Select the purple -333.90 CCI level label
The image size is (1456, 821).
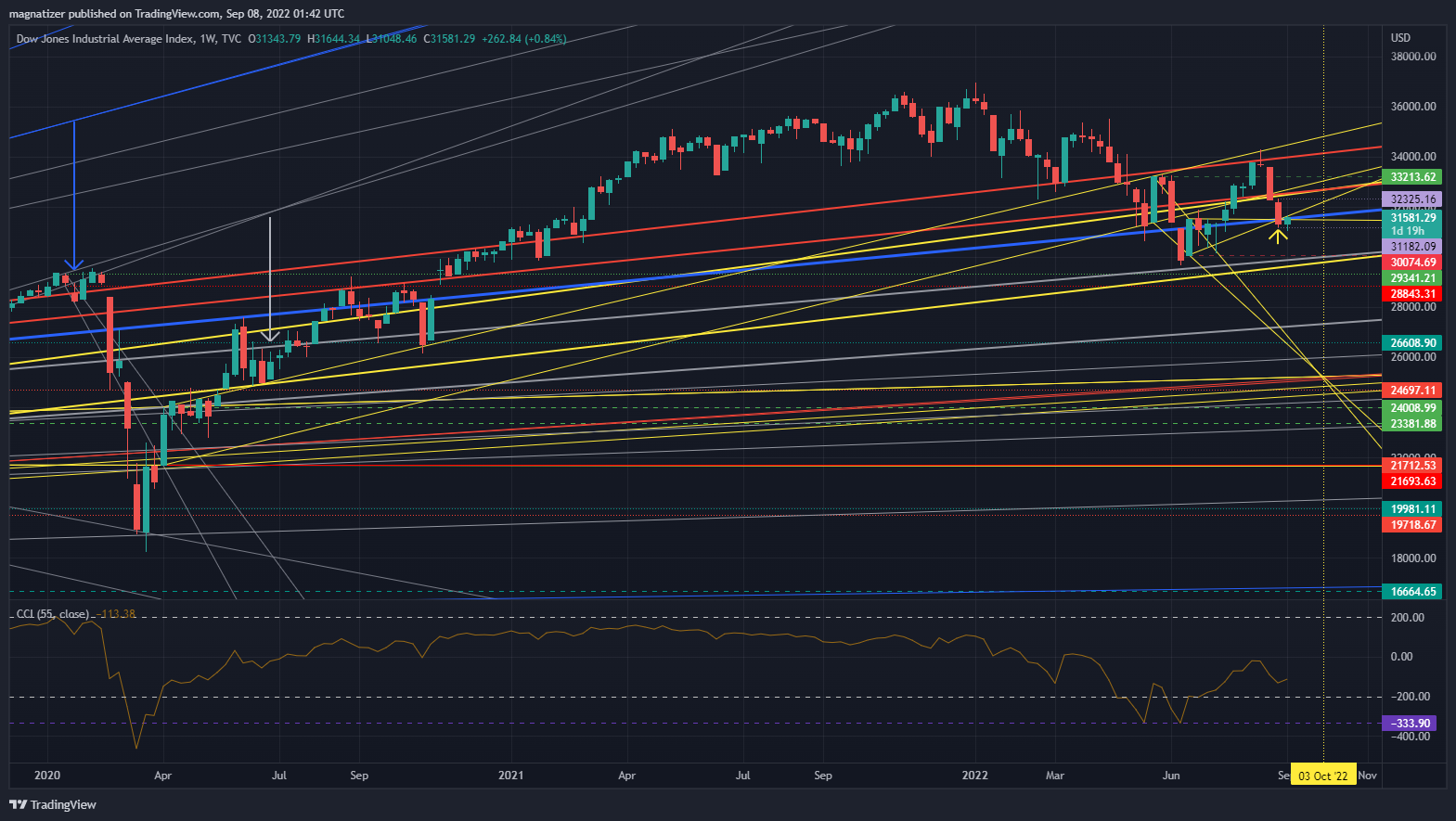(x=1411, y=724)
